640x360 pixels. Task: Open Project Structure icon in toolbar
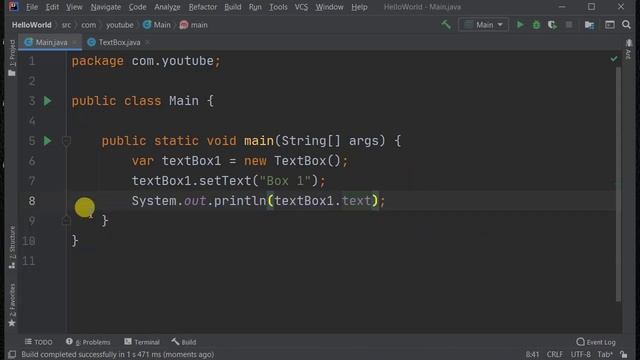[x=589, y=25]
